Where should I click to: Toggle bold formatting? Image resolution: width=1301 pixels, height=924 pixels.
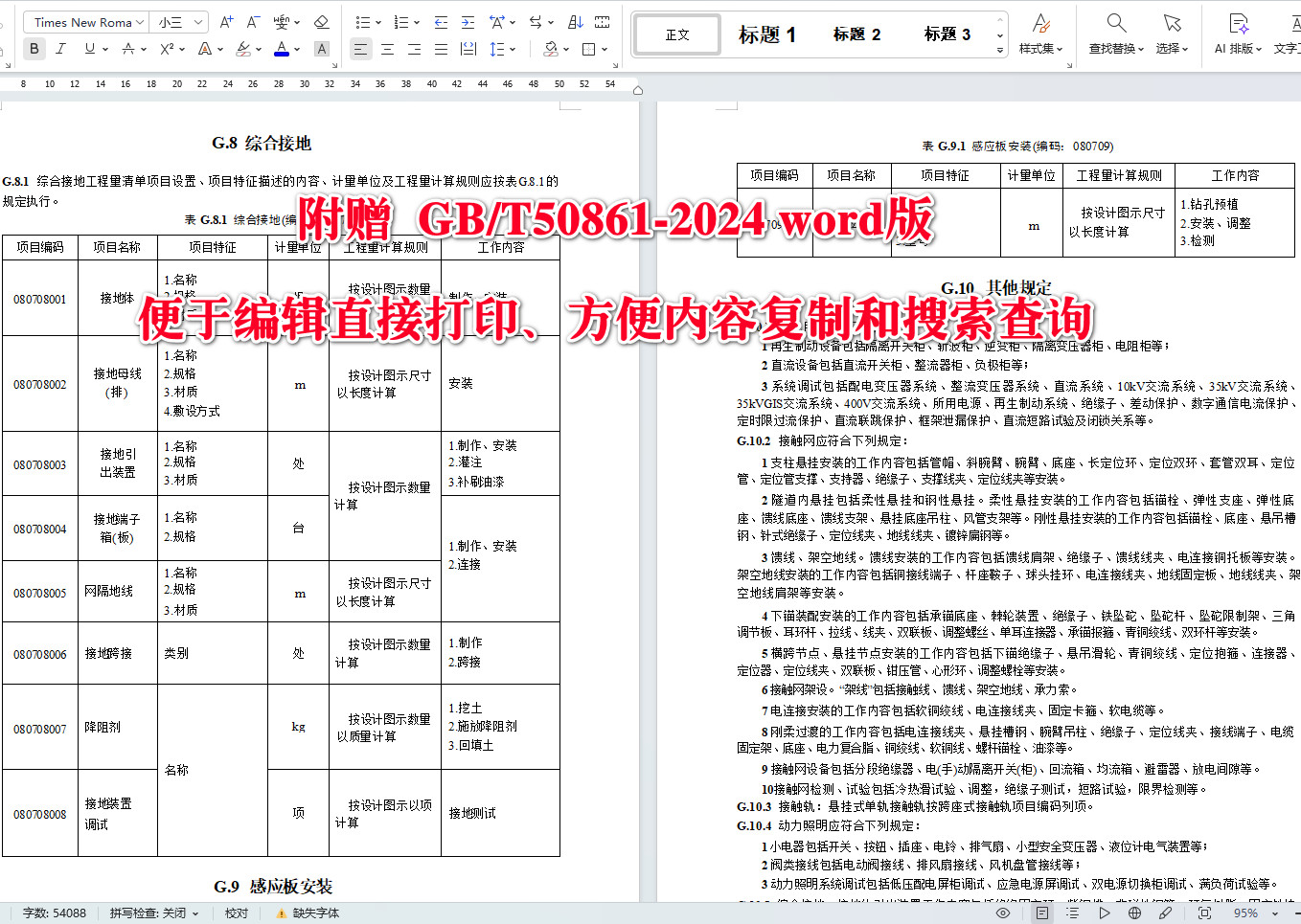point(34,48)
